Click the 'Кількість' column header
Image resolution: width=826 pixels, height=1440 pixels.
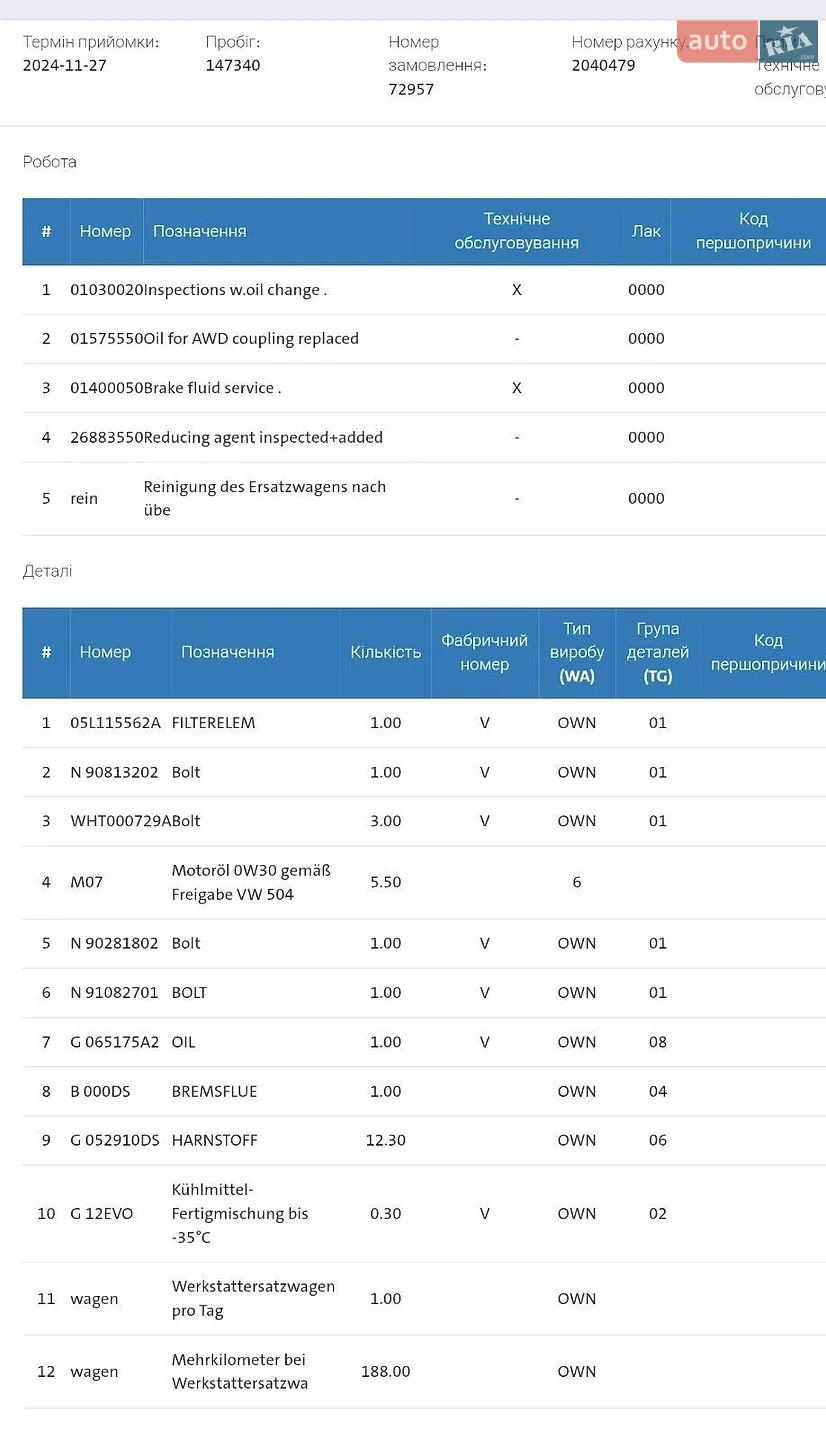coord(386,652)
